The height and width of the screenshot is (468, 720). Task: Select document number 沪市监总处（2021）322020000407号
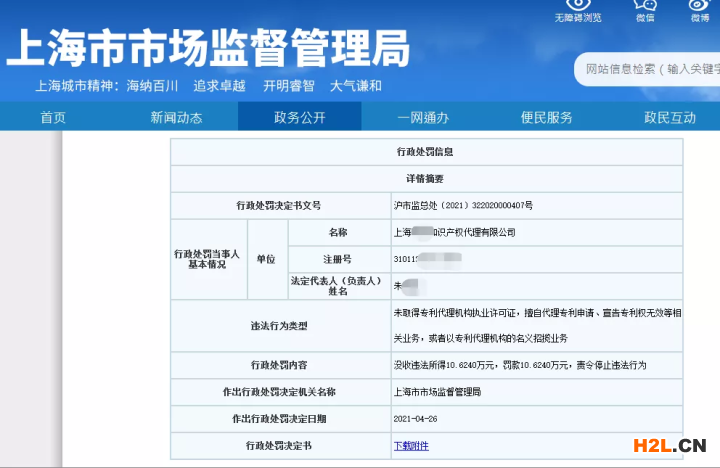(463, 206)
